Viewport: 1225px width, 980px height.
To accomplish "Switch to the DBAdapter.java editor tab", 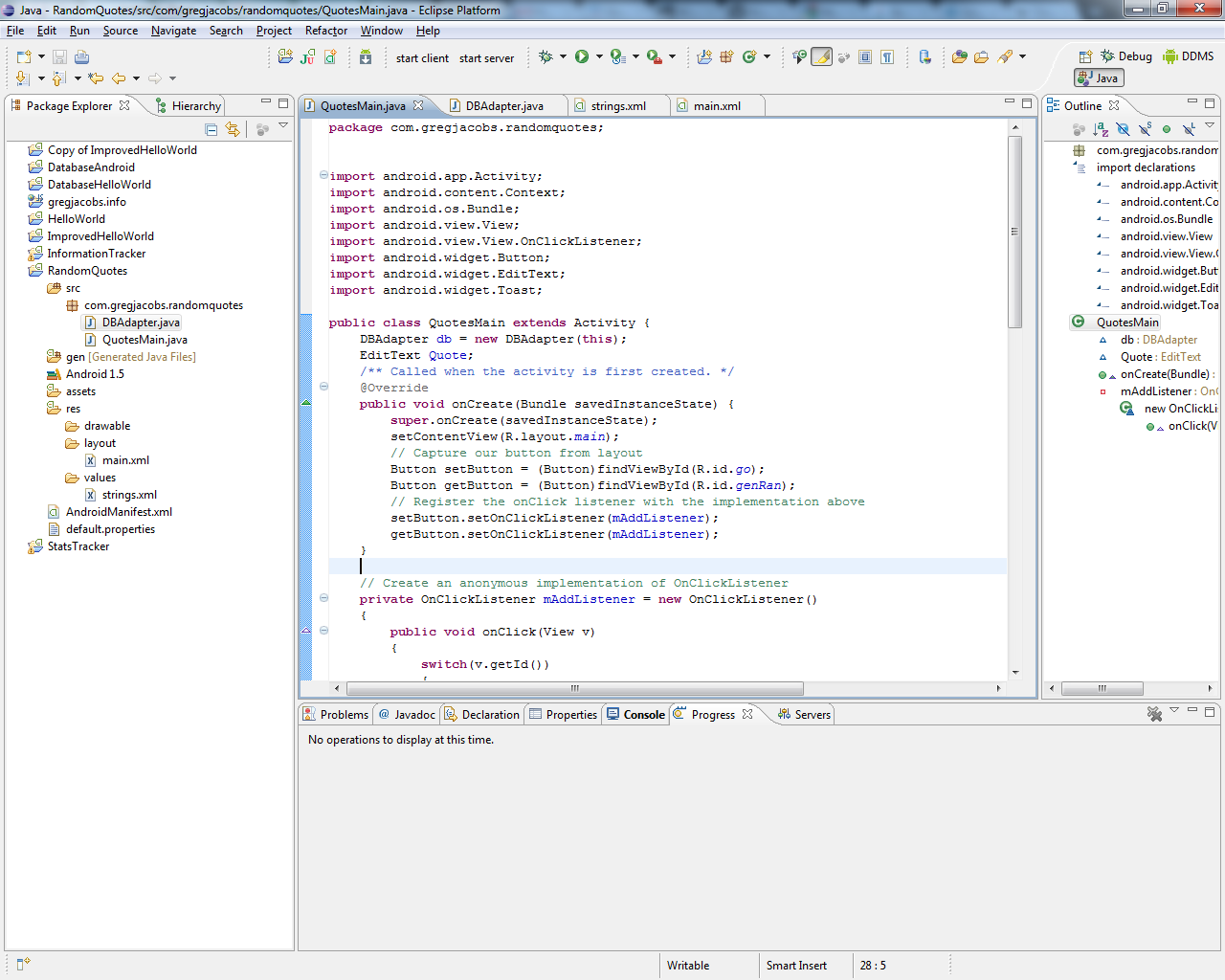I will [504, 105].
